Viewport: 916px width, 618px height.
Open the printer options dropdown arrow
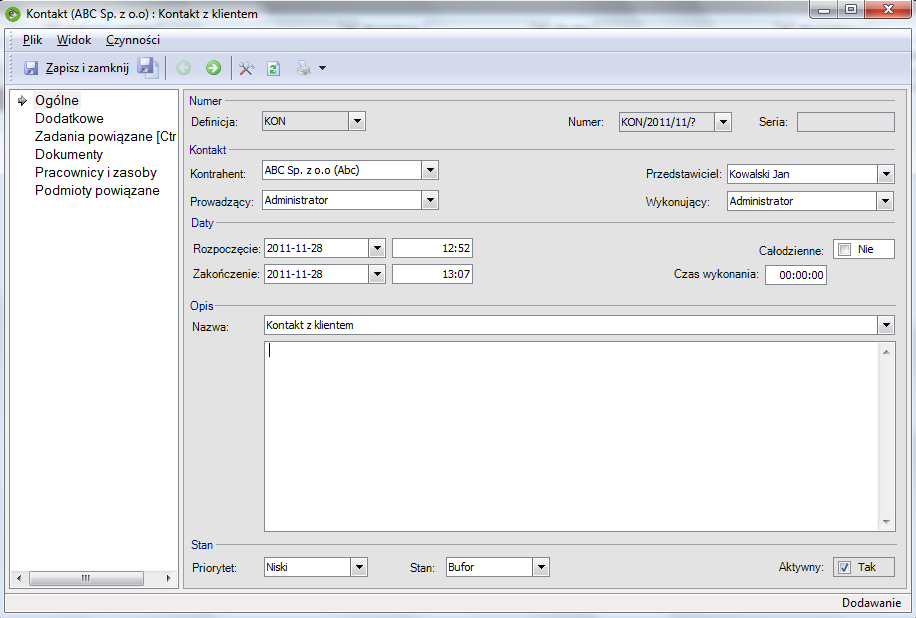click(322, 68)
